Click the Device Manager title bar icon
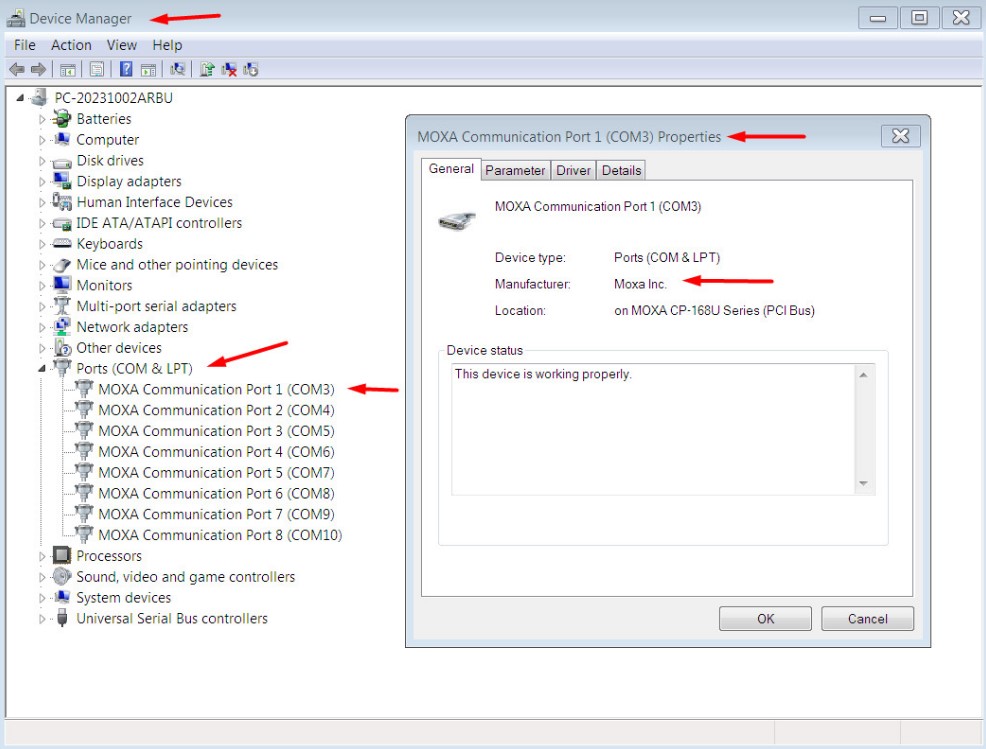This screenshot has height=749, width=986. point(16,18)
